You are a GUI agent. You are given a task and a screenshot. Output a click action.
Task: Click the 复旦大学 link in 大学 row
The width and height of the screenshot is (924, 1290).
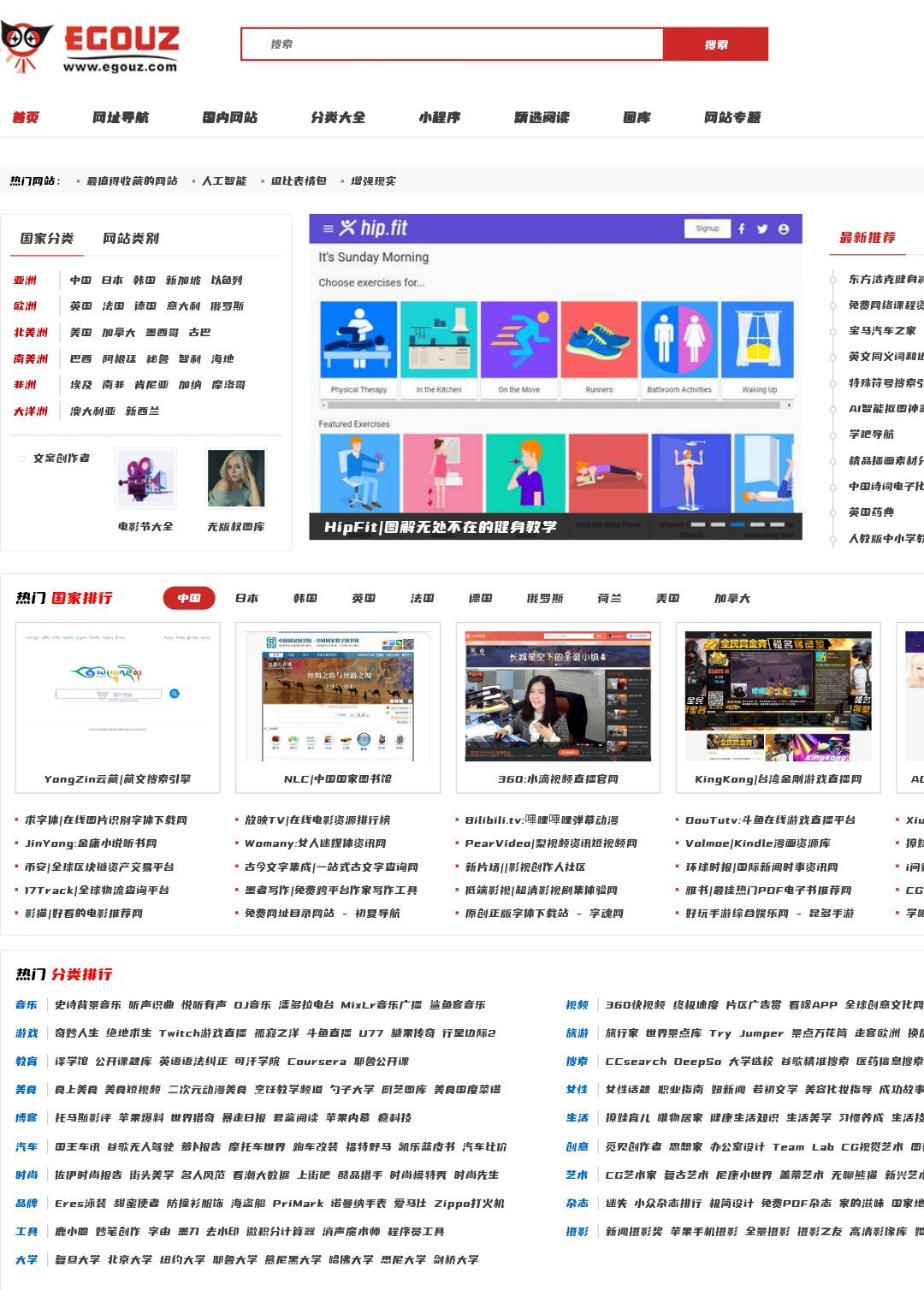pos(77,1259)
